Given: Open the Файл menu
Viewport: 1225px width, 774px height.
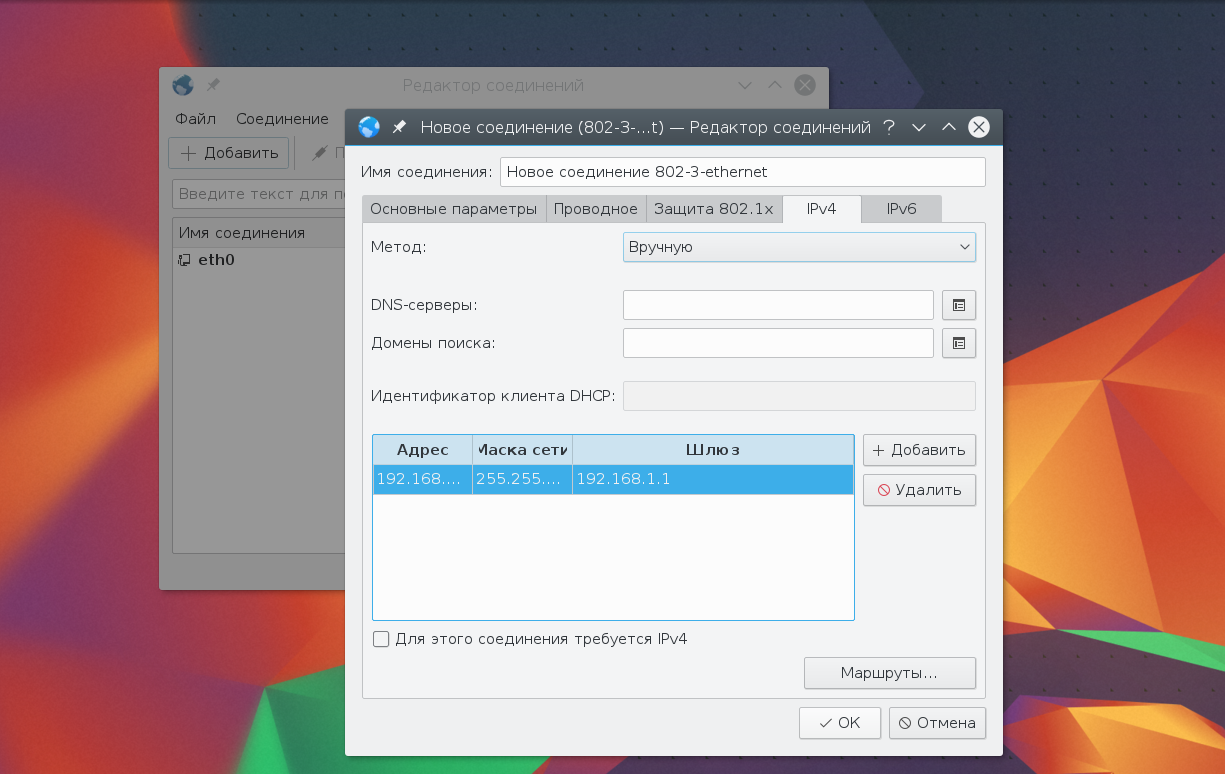Looking at the screenshot, I should click(x=195, y=119).
